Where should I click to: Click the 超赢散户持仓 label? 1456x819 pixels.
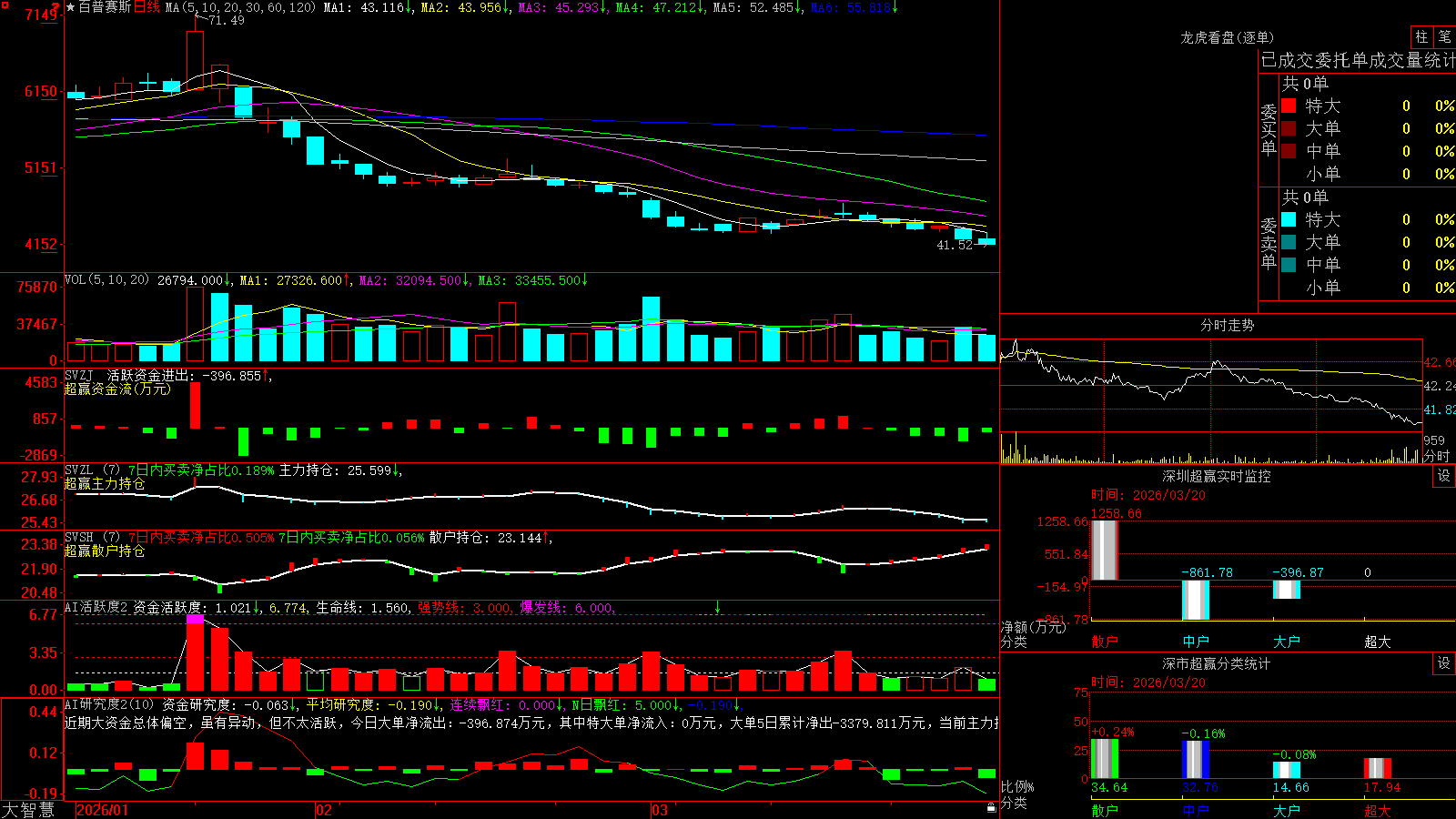(105, 551)
